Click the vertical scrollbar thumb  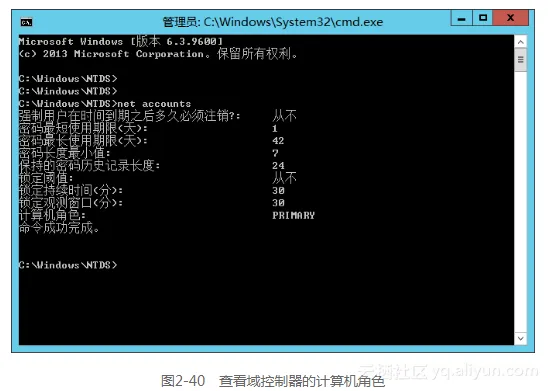coord(521,60)
